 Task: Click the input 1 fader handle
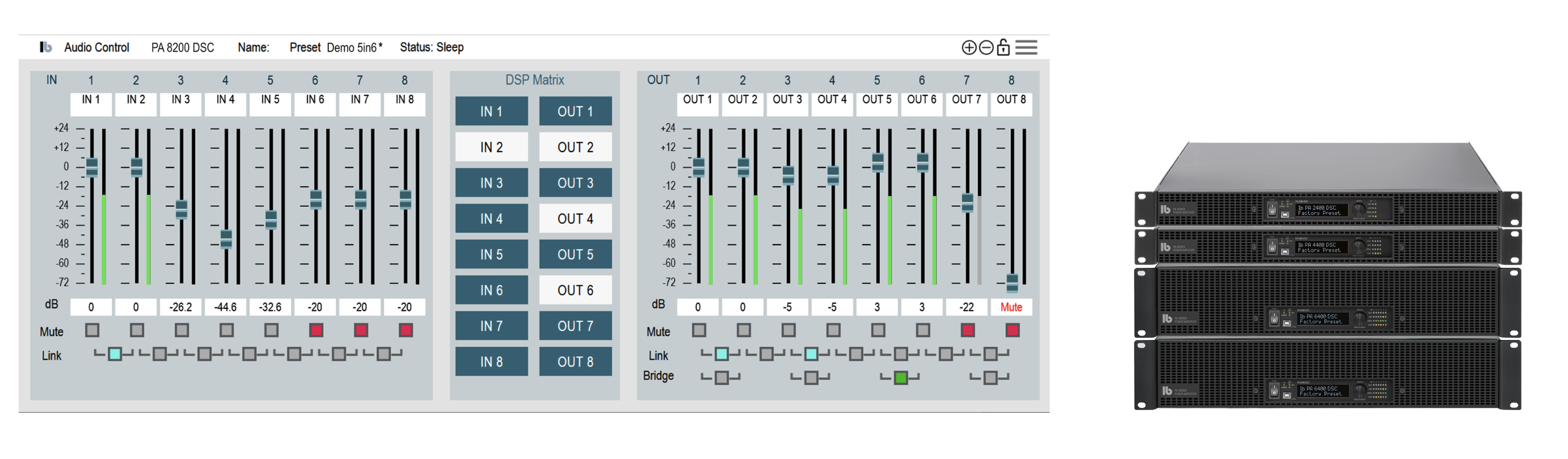pyautogui.click(x=92, y=167)
